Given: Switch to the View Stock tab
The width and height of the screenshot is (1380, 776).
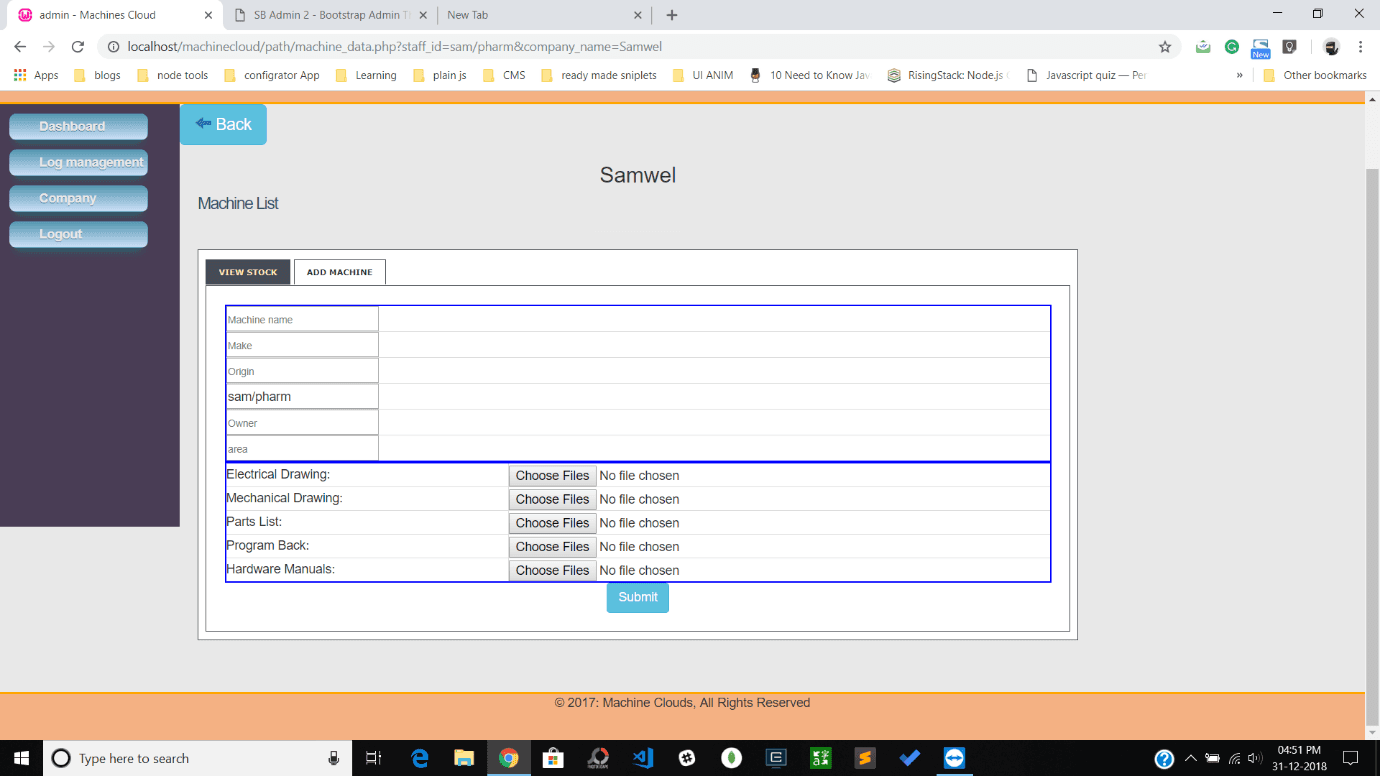Looking at the screenshot, I should [248, 272].
